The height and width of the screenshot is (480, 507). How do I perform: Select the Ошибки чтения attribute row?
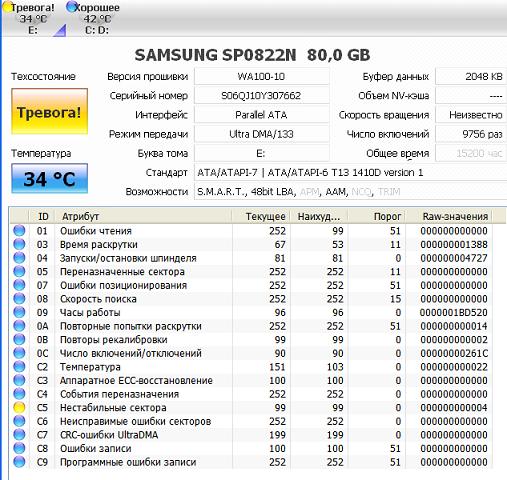point(251,231)
